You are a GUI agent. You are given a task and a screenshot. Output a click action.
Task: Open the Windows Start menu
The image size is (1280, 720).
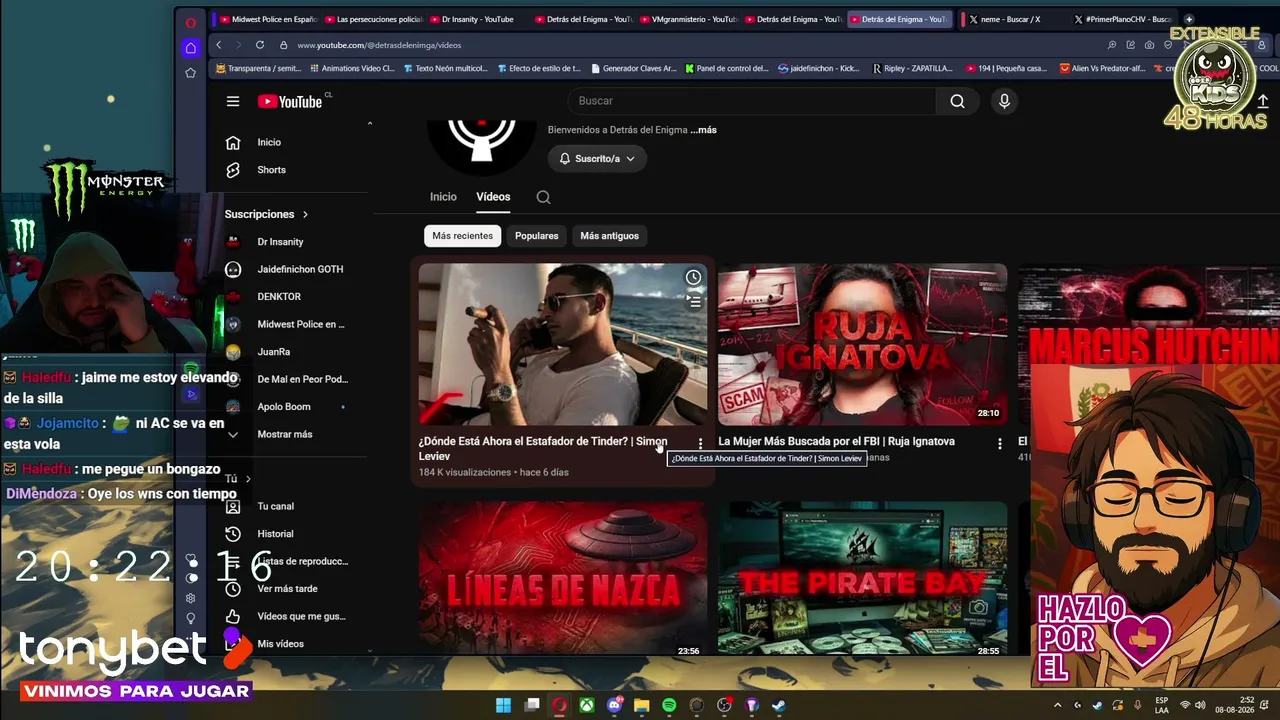pos(504,705)
